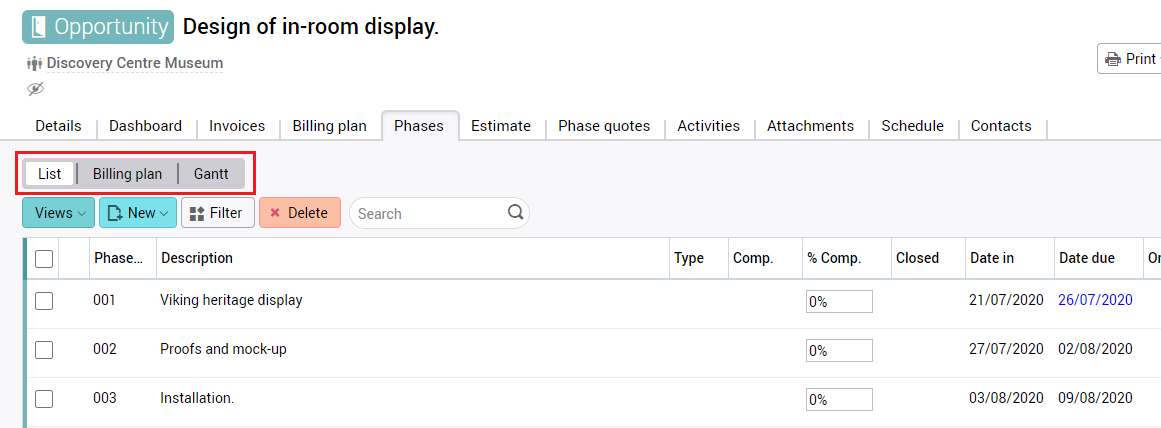
Task: Expand the New dropdown arrow
Action: (164, 213)
